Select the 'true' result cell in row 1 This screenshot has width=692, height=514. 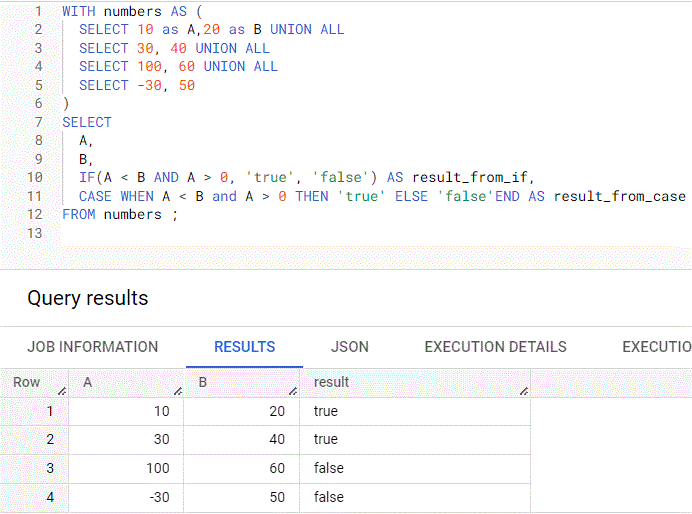pyautogui.click(x=326, y=411)
